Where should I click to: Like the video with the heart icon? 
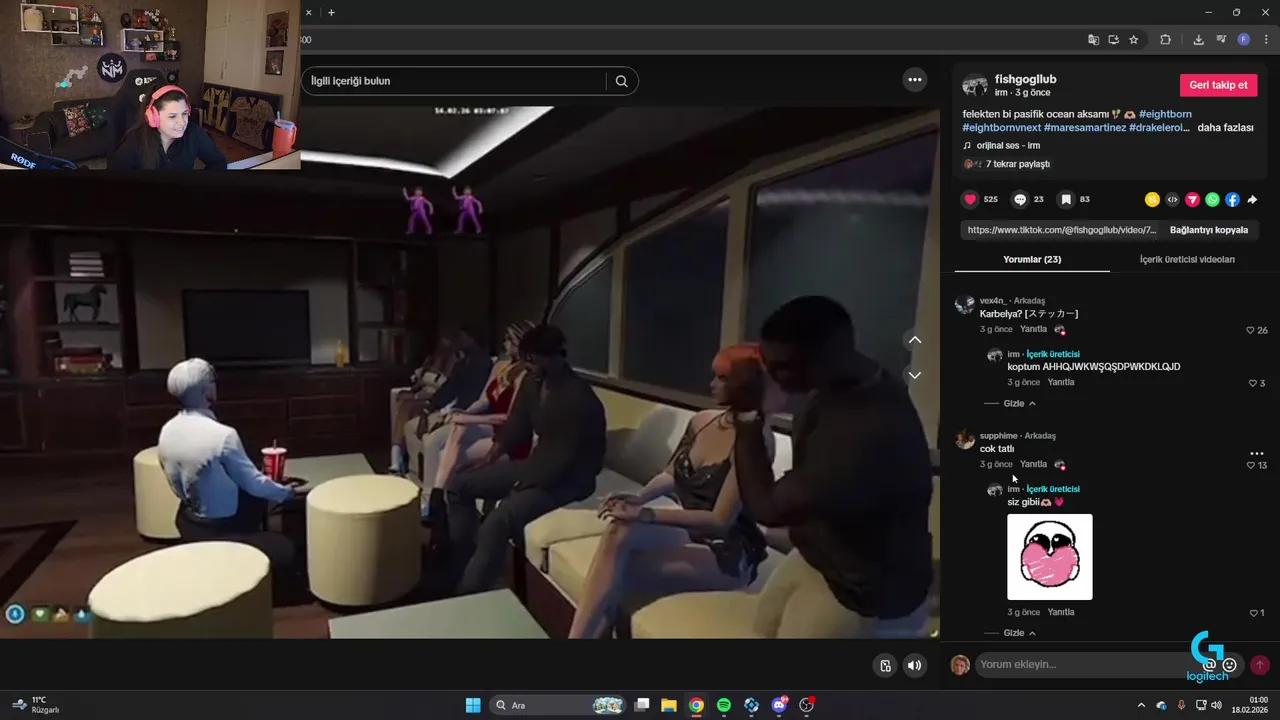pos(970,199)
